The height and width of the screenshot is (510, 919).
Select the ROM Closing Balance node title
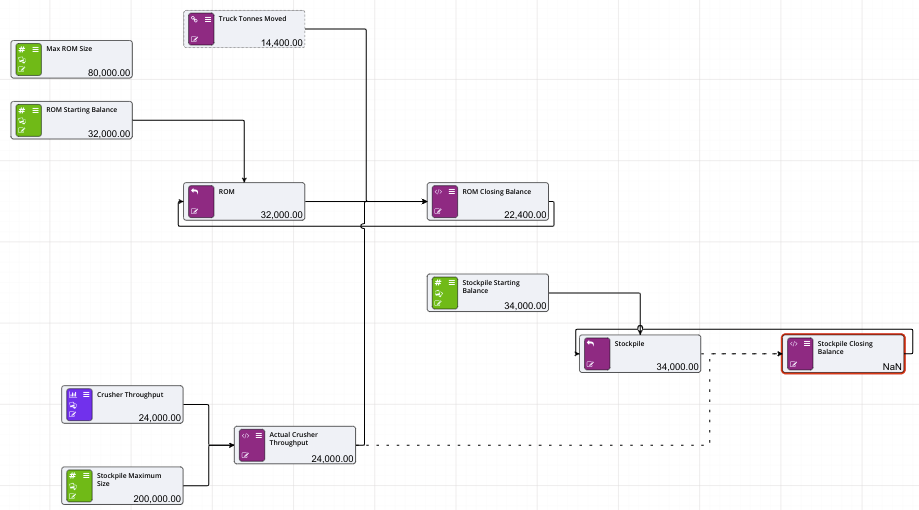pos(496,191)
